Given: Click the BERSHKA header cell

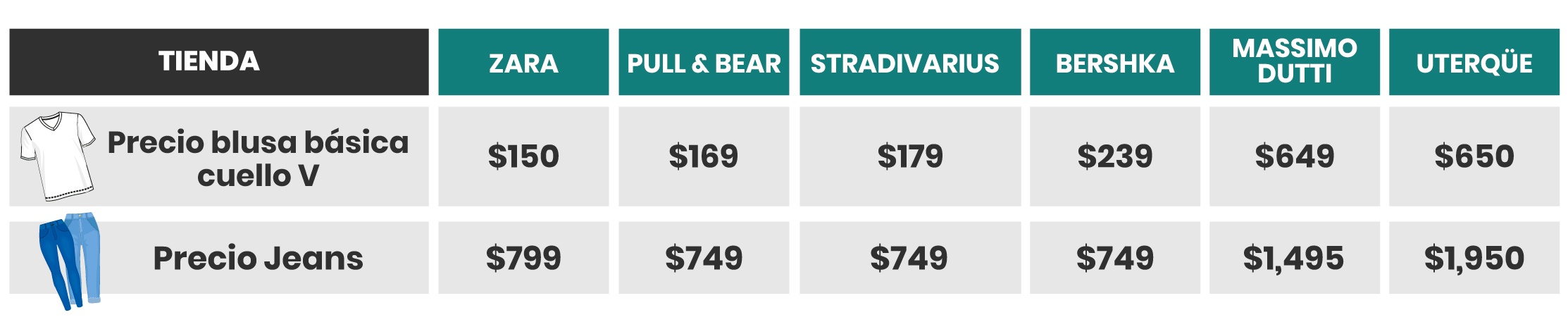Looking at the screenshot, I should 1115,62.
